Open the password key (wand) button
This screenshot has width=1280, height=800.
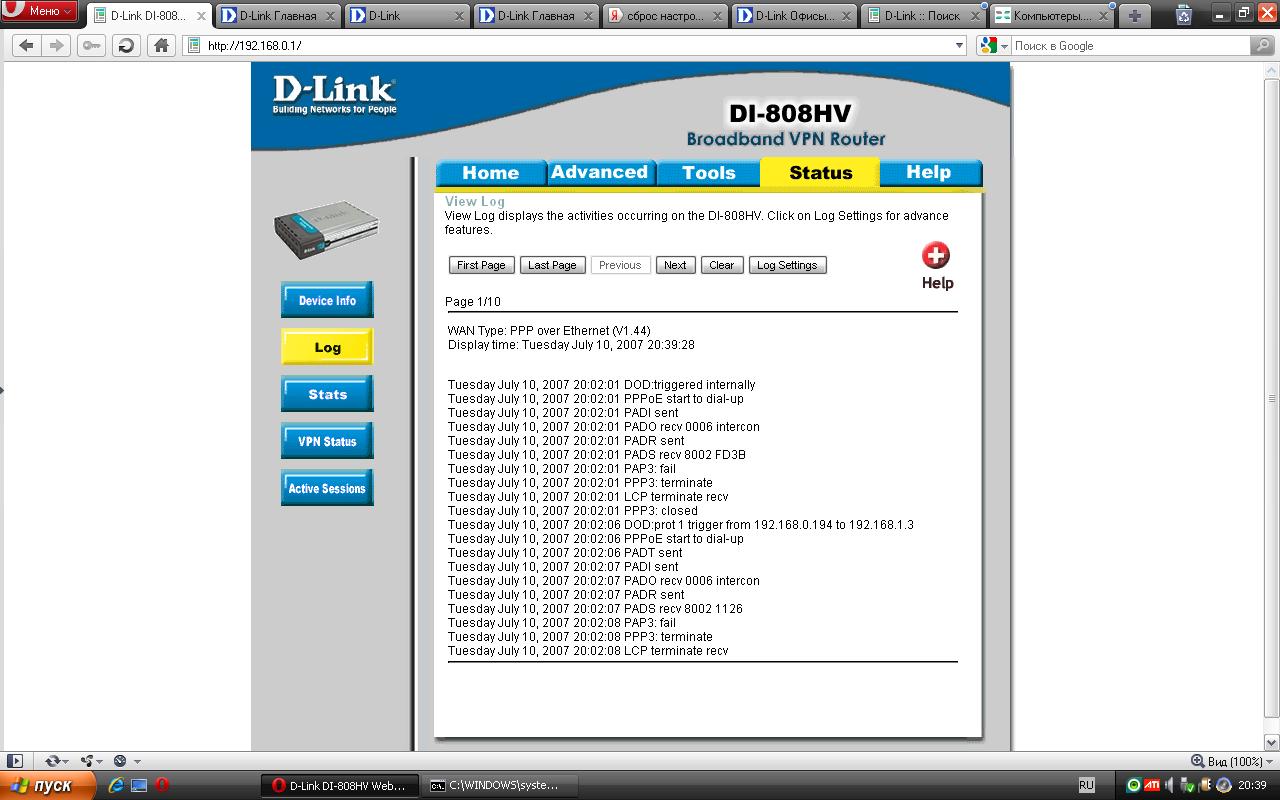pyautogui.click(x=91, y=45)
